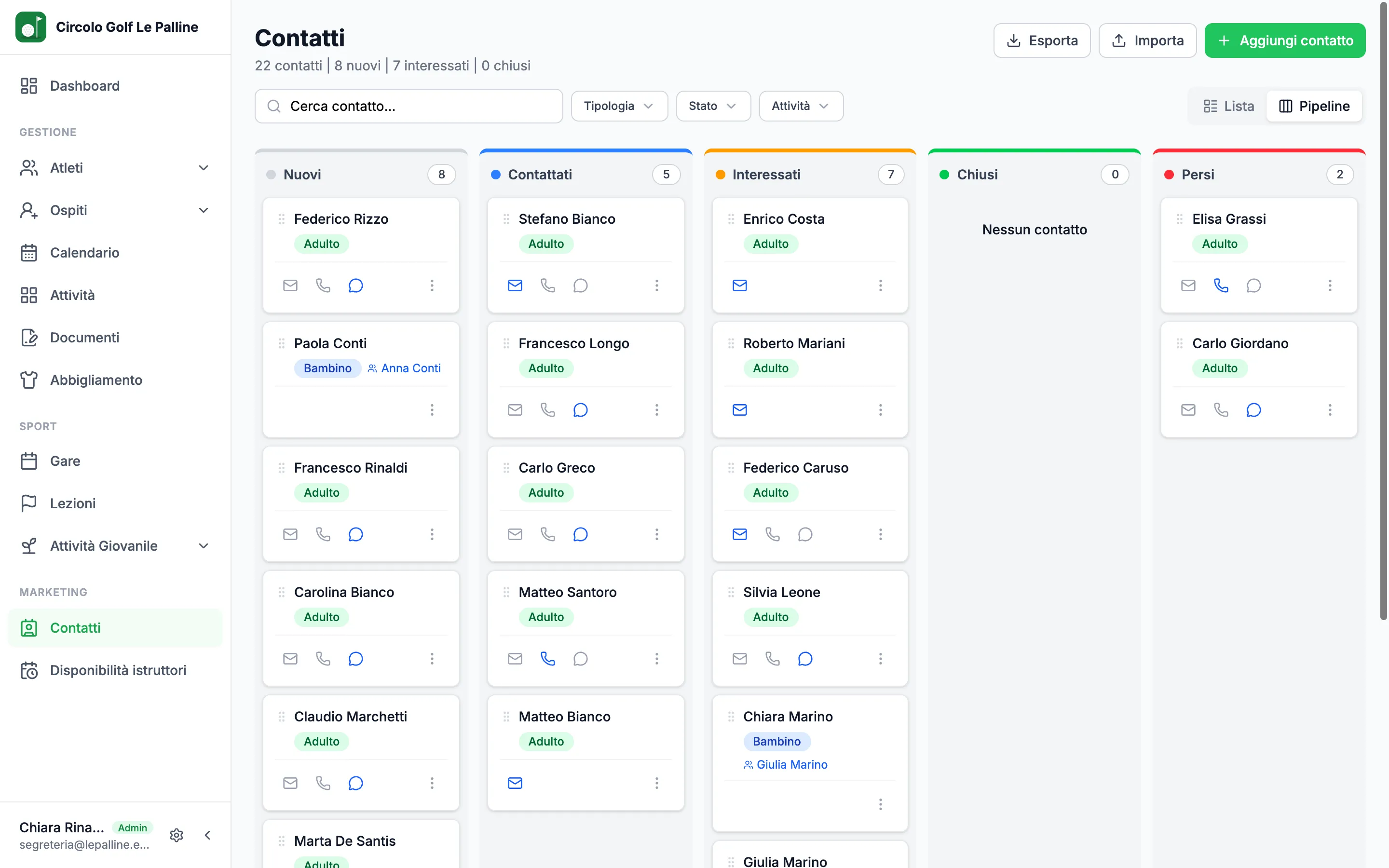Click the email icon on Matteo Bianco's card
This screenshot has width=1389, height=868.
515,783
